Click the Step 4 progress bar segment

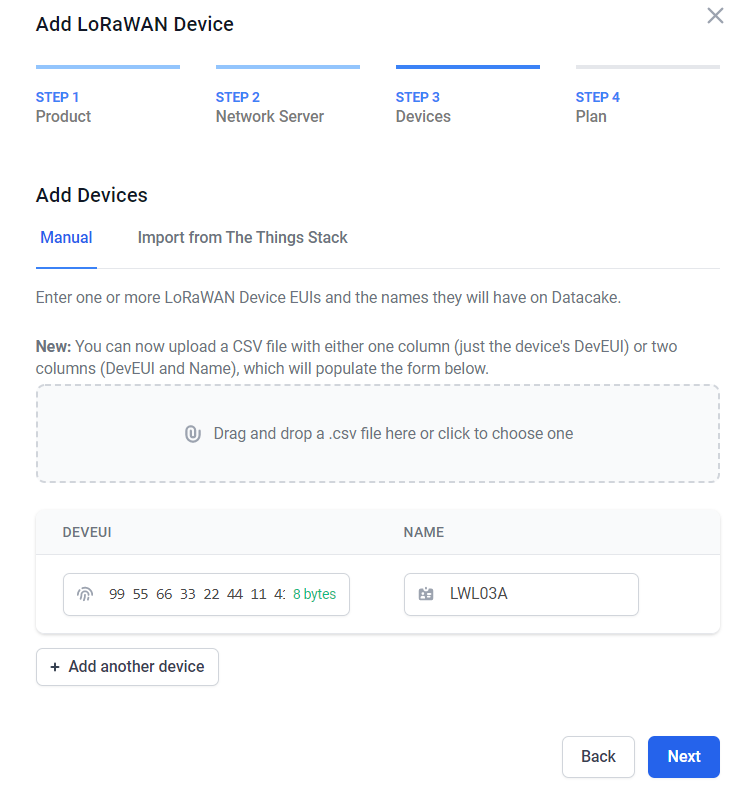pyautogui.click(x=647, y=67)
